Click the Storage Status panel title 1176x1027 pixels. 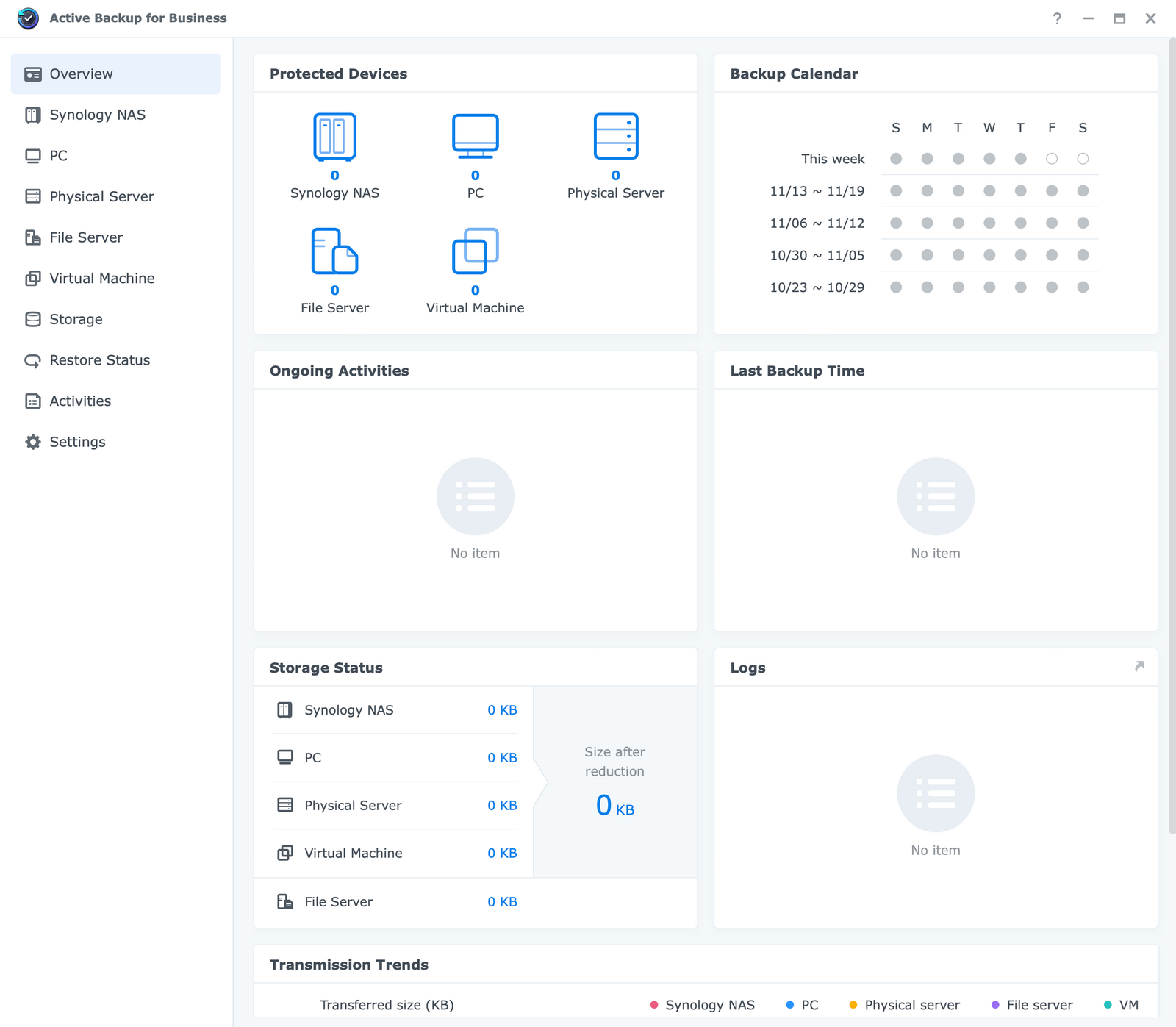tap(326, 668)
